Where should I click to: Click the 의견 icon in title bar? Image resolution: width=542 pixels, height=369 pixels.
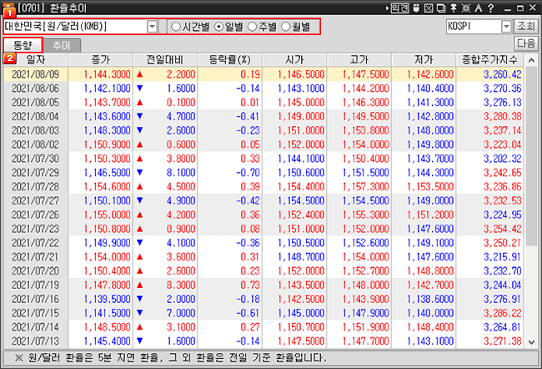[x=400, y=8]
